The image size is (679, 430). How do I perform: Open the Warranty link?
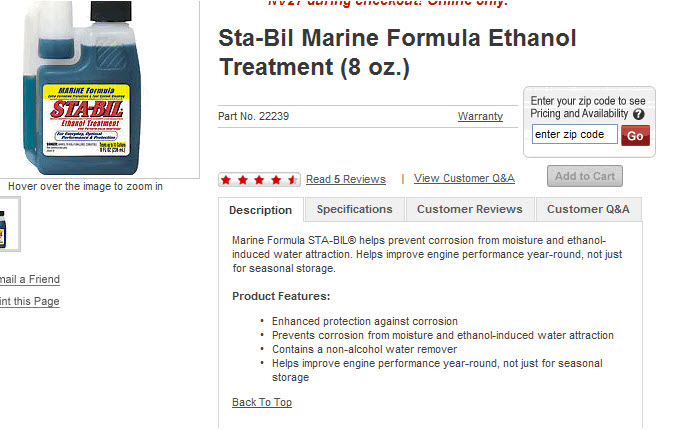pos(480,116)
